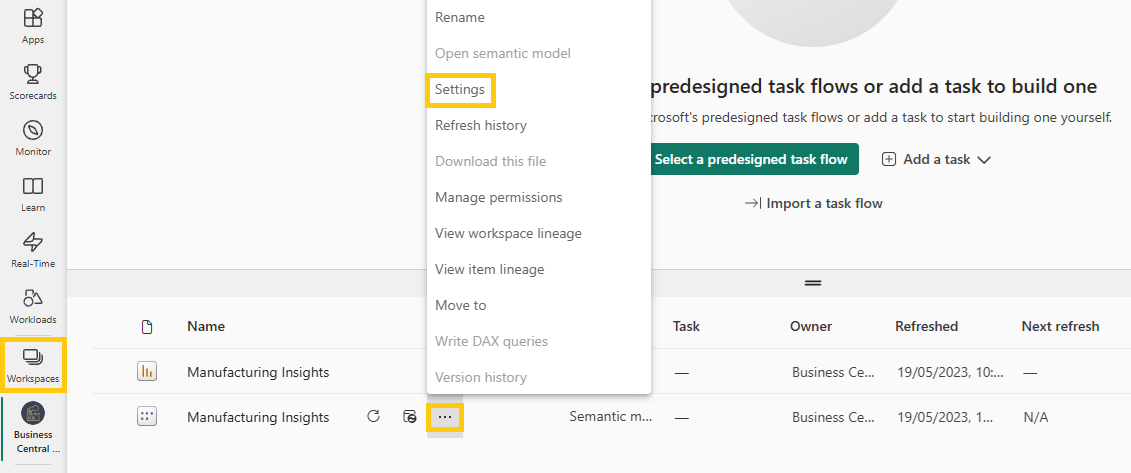Click the schedule refresh icon for semantic model
This screenshot has height=473, width=1131.
[x=409, y=417]
